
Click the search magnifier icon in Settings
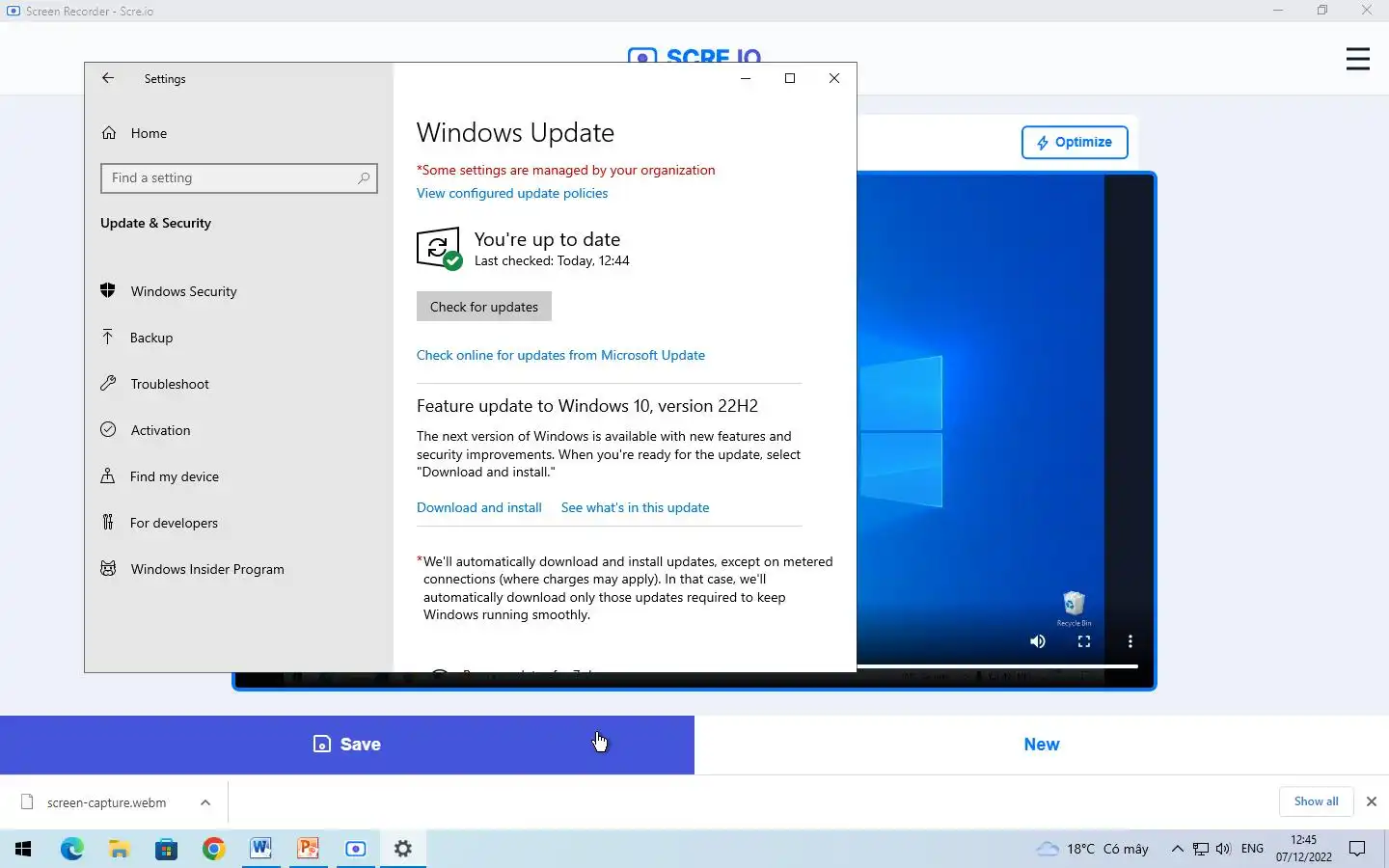click(x=364, y=177)
